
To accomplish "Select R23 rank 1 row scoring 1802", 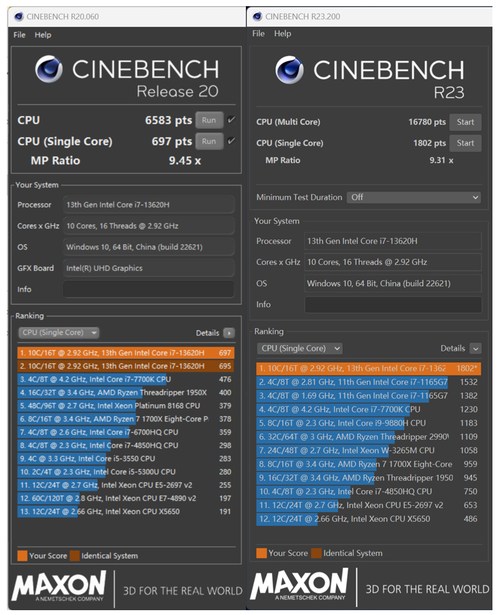I will [369, 368].
